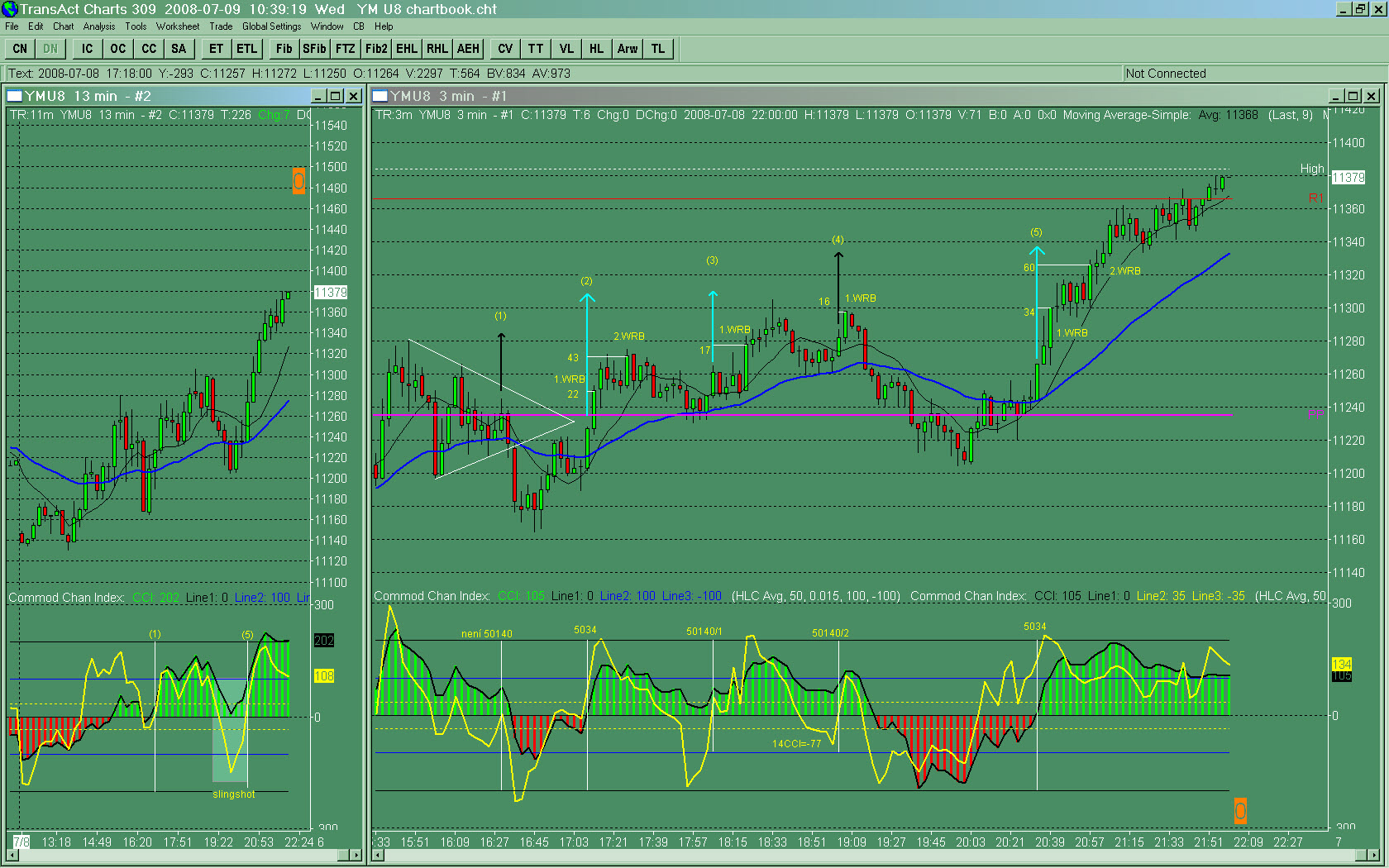Select the Arw arrow tool
Image resolution: width=1389 pixels, height=868 pixels.
[627, 49]
